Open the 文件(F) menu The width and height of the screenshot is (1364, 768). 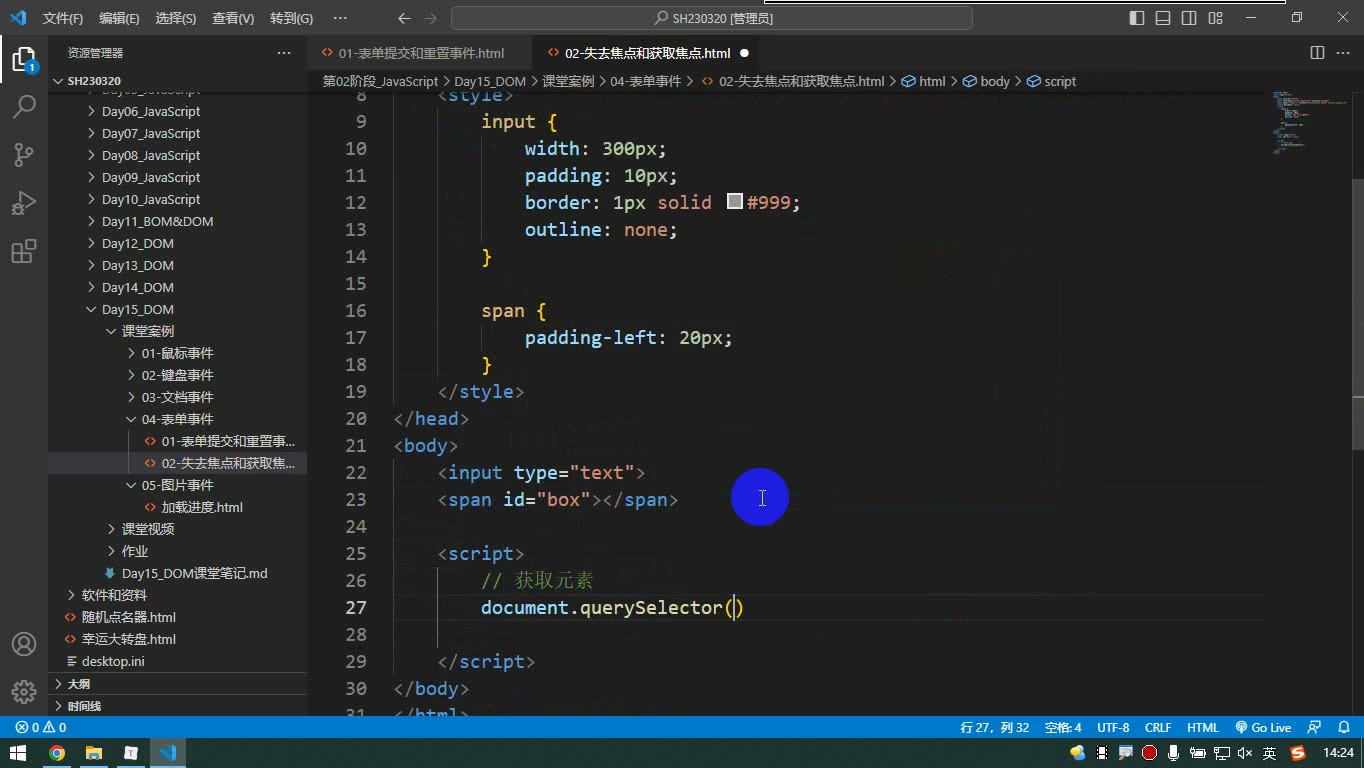pos(63,18)
